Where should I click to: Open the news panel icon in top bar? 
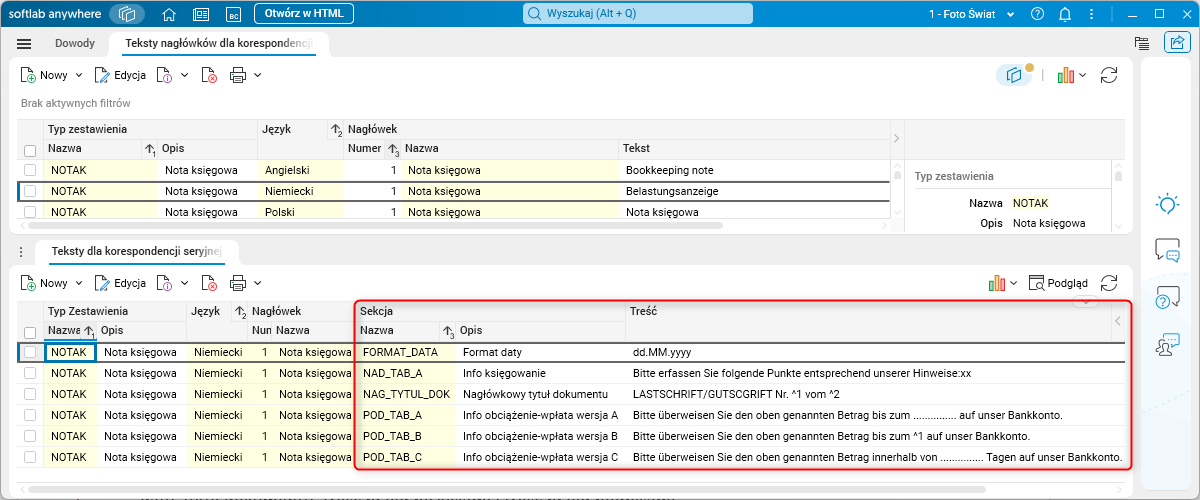pyautogui.click(x=201, y=15)
